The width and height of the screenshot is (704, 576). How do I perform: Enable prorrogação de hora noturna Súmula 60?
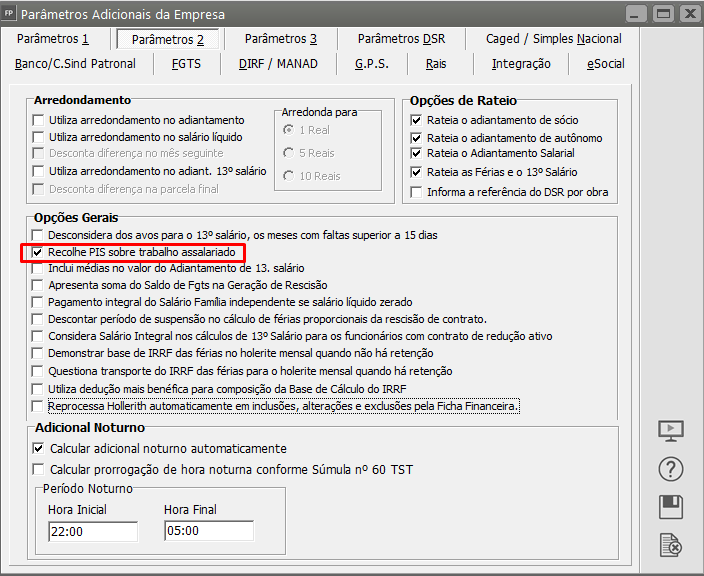click(x=39, y=469)
